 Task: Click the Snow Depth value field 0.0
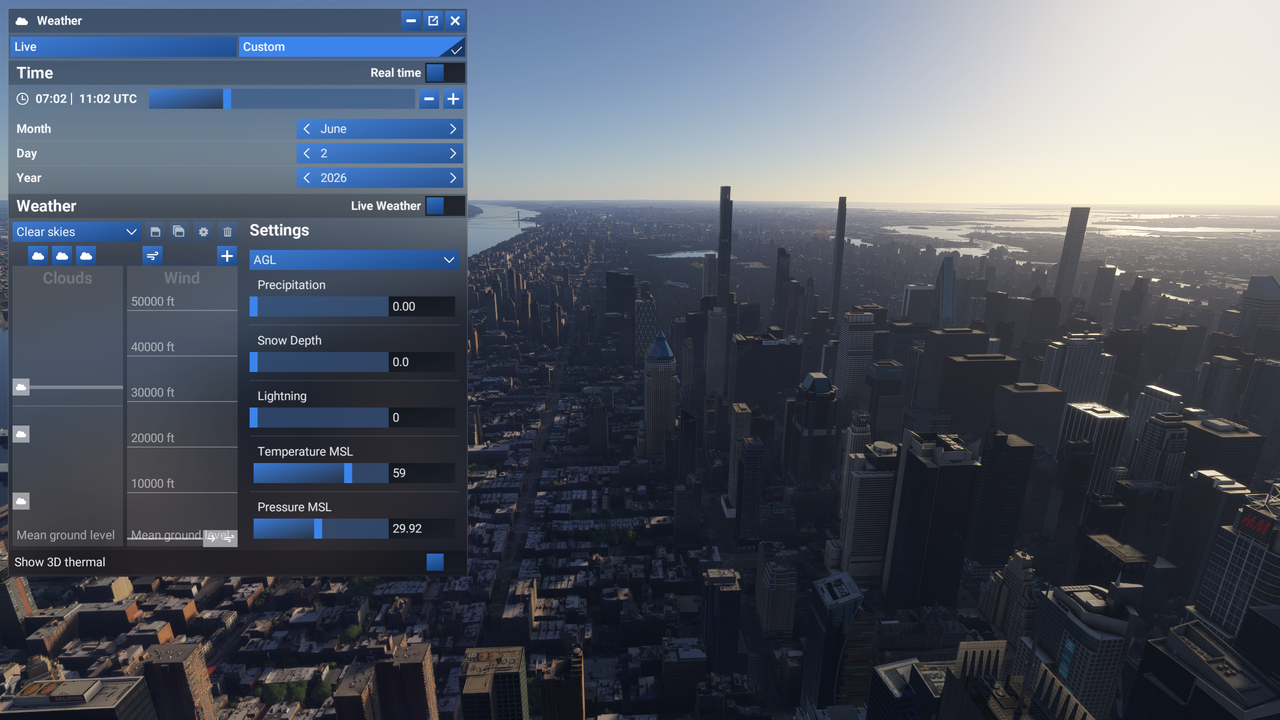[x=422, y=362]
